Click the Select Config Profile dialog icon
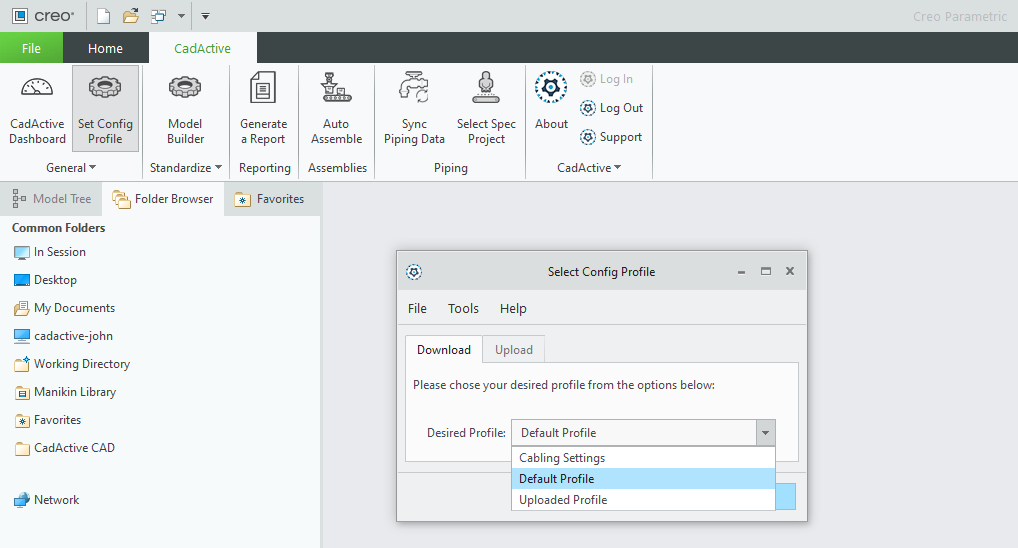Viewport: 1018px width, 548px height. pyautogui.click(x=414, y=272)
